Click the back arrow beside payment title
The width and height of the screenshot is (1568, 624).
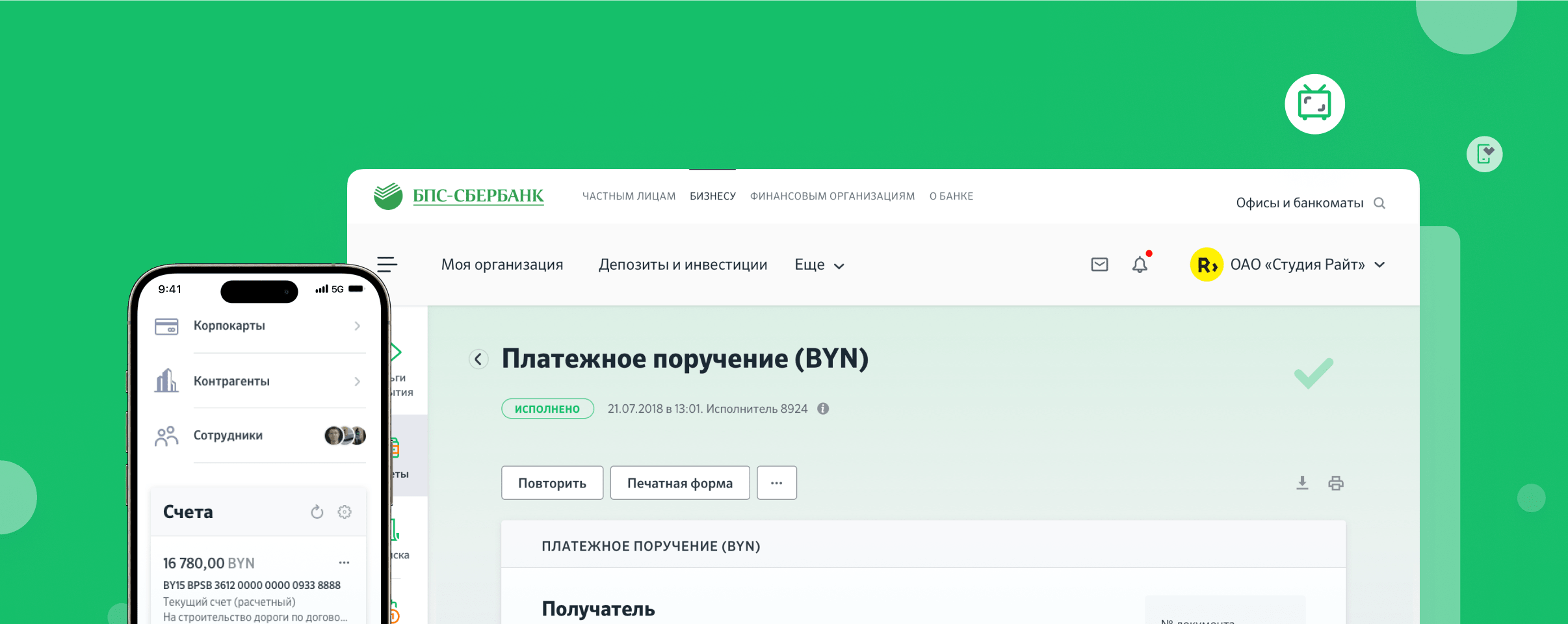pyautogui.click(x=478, y=359)
